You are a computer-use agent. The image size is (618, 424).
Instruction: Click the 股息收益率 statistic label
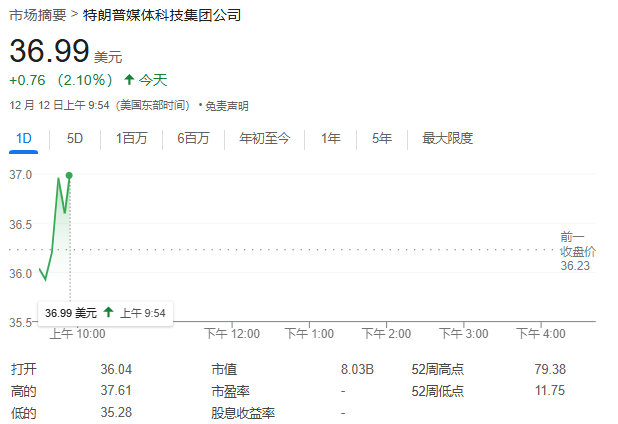tap(243, 413)
